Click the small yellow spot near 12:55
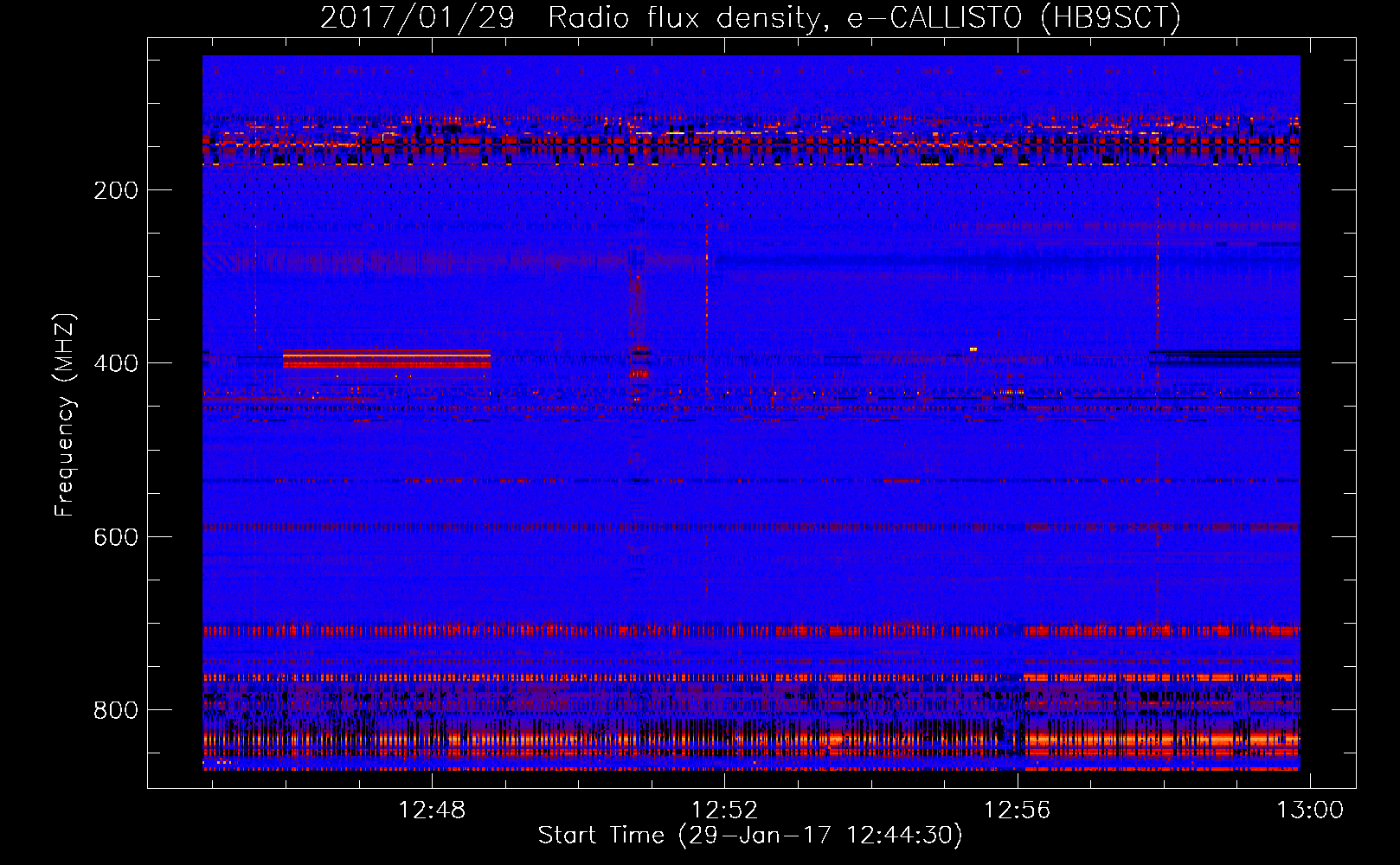 pyautogui.click(x=973, y=349)
